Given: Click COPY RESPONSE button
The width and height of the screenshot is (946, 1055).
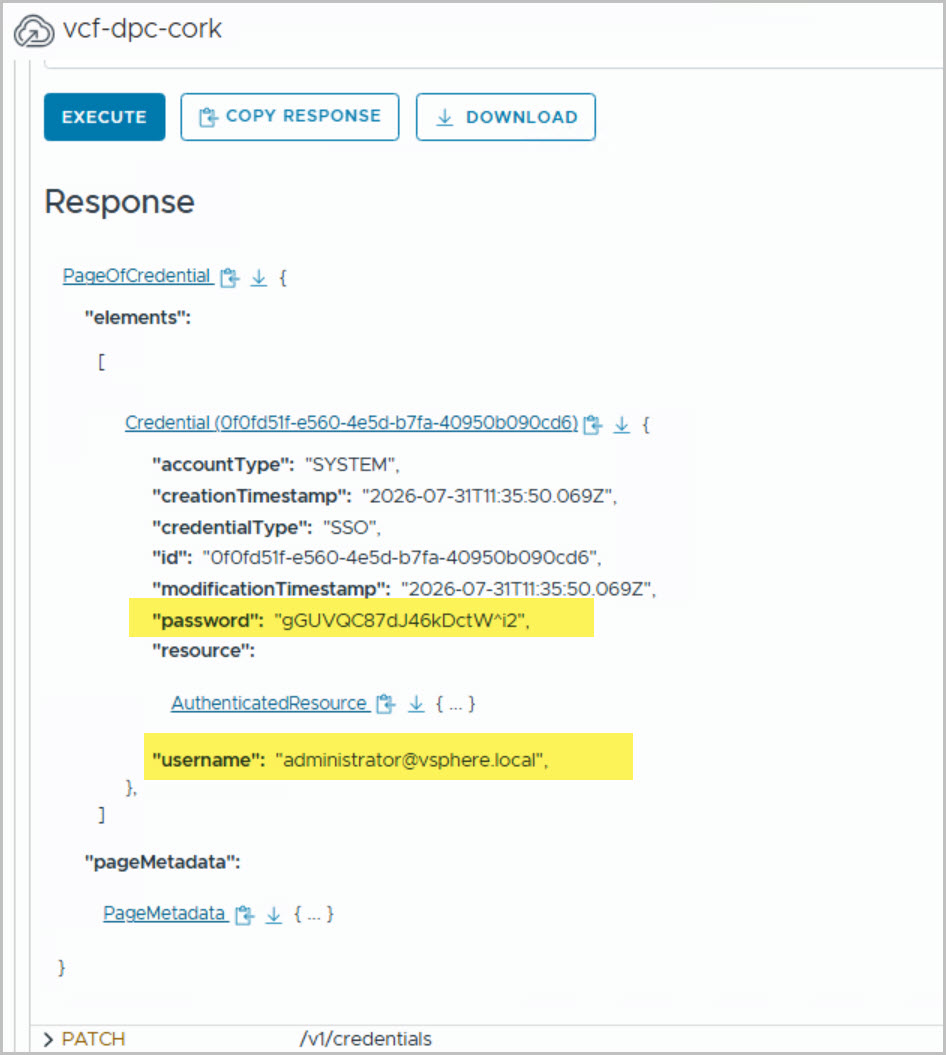Looking at the screenshot, I should tap(290, 117).
